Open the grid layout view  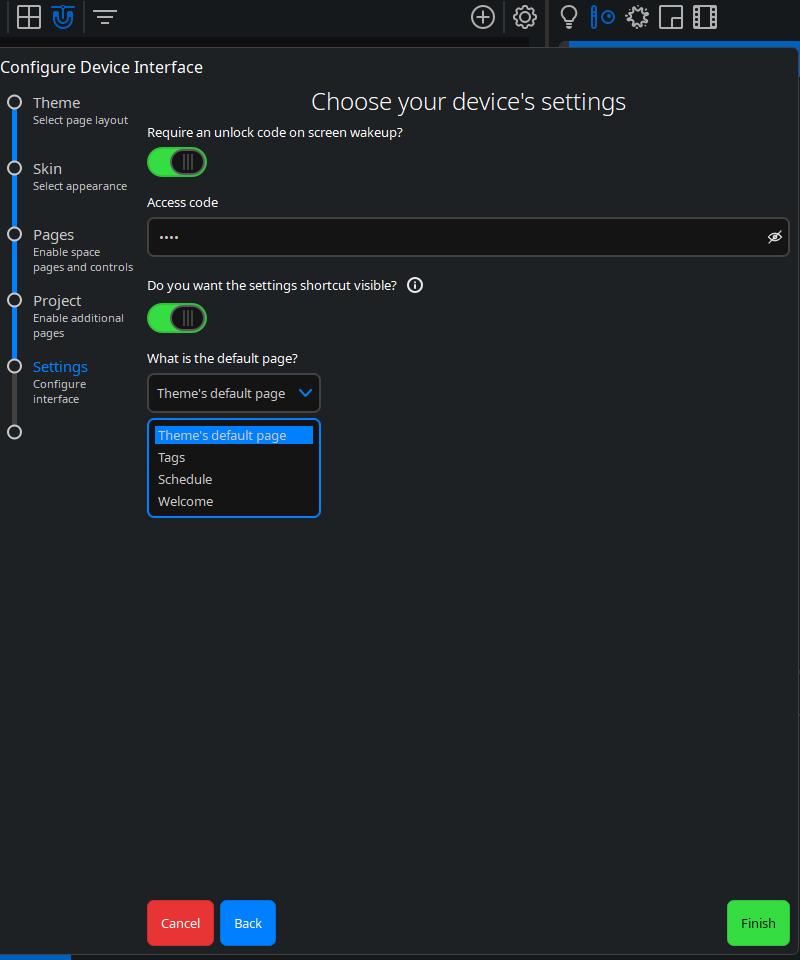(28, 17)
